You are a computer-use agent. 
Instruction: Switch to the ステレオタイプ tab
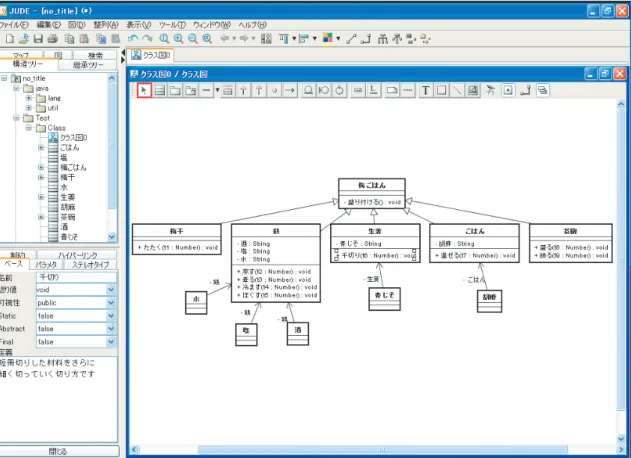(91, 264)
